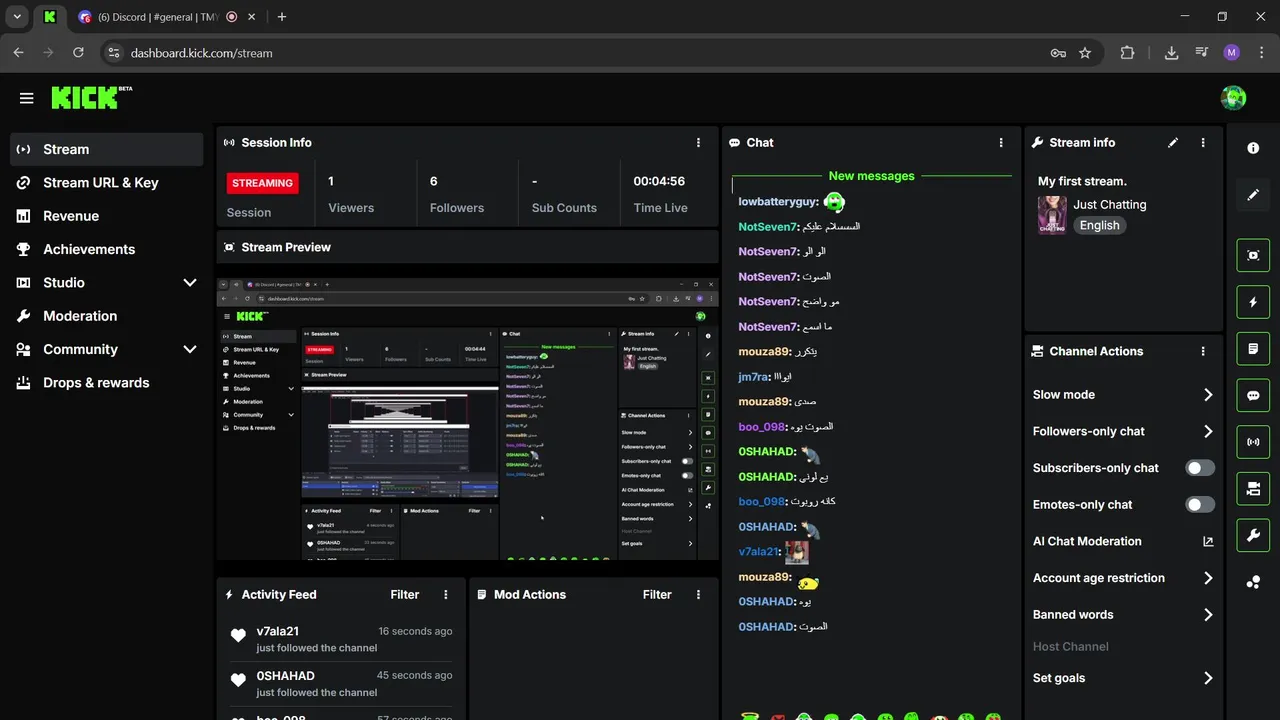Click username v7ala21 in chat
This screenshot has height=720, width=1280.
pos(759,552)
